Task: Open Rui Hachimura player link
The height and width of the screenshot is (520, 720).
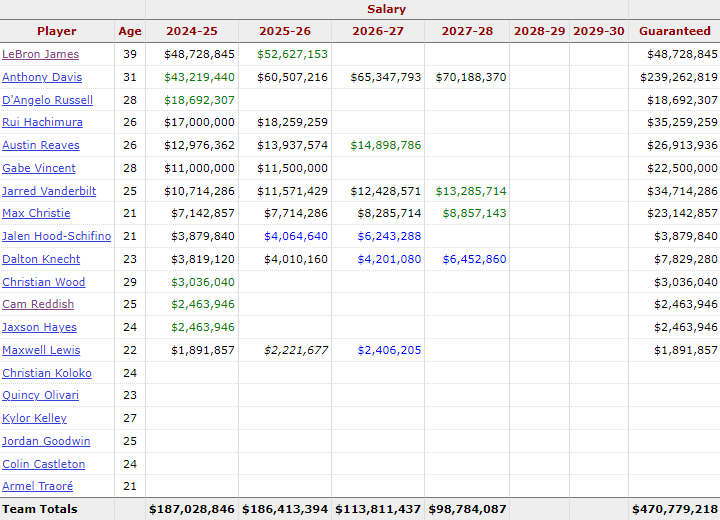Action: coord(42,122)
